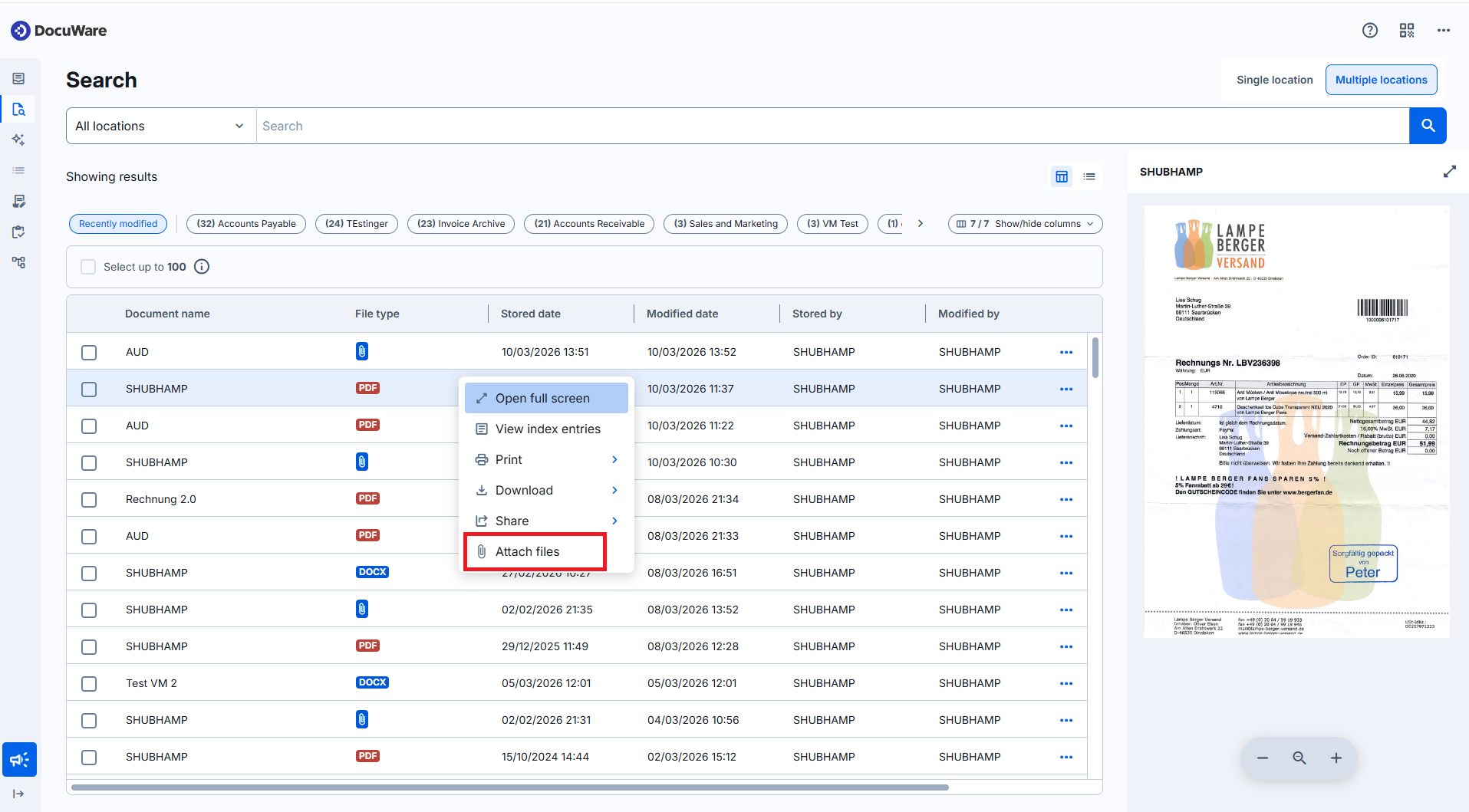Filter by (24) TEstinger
This screenshot has height=812, width=1469.
point(357,224)
